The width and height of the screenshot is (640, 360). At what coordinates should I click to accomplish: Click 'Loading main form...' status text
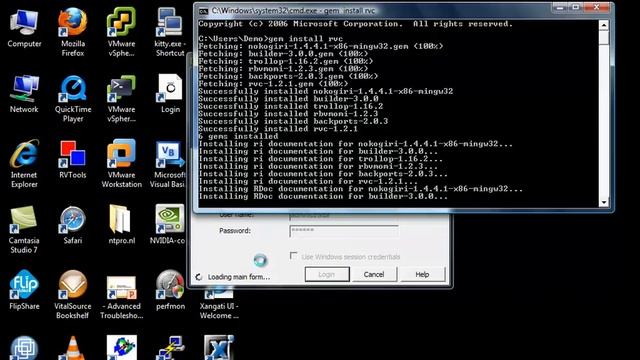tap(239, 277)
